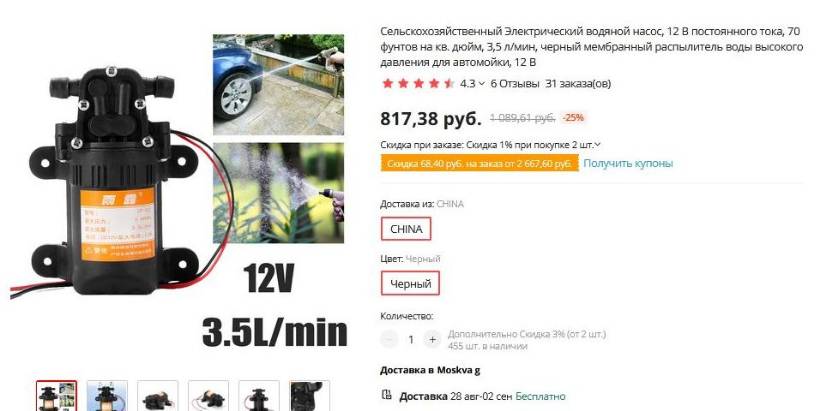Select the fourth pump thumbnail with wires
The image size is (820, 411).
(208, 396)
